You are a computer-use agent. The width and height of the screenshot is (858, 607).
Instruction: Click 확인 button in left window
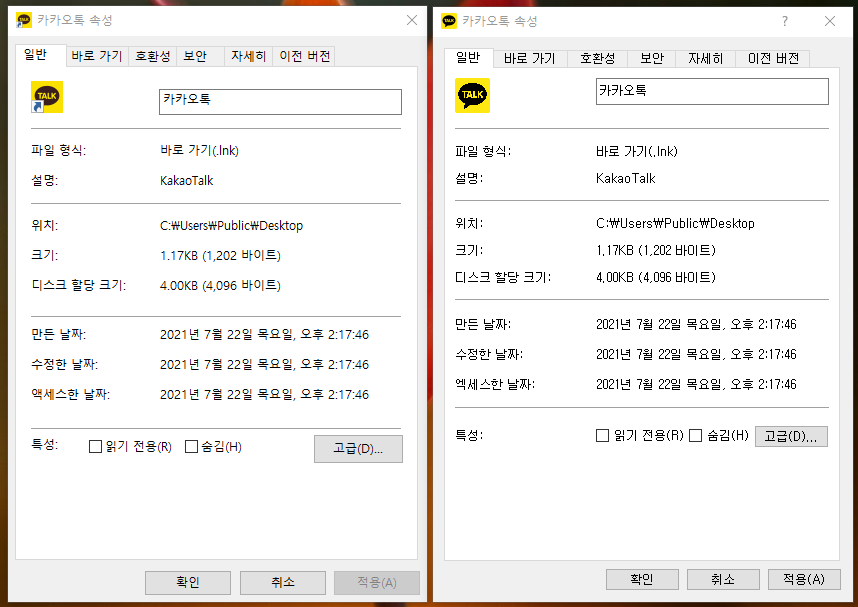click(188, 582)
